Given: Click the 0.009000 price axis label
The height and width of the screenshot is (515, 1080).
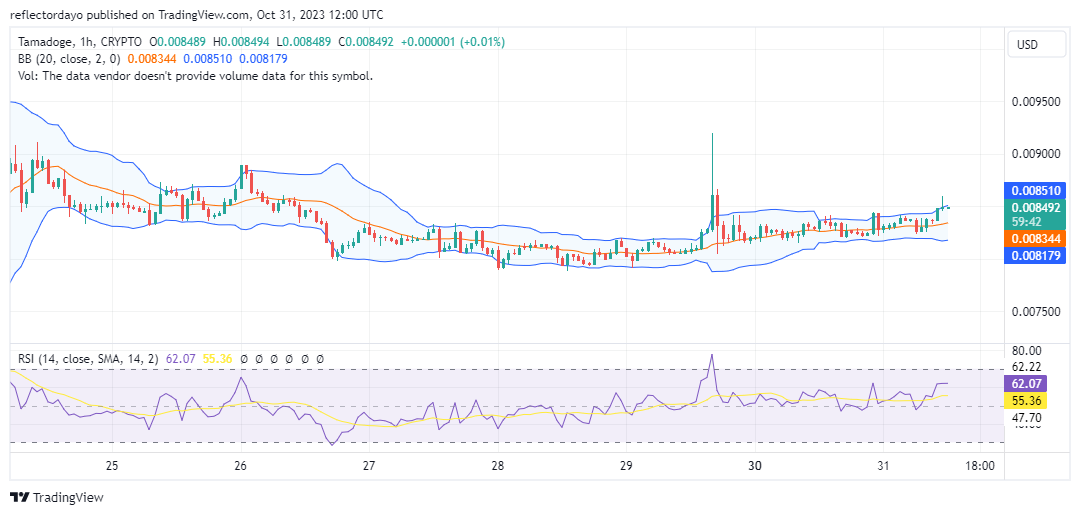Looking at the screenshot, I should pos(1035,154).
